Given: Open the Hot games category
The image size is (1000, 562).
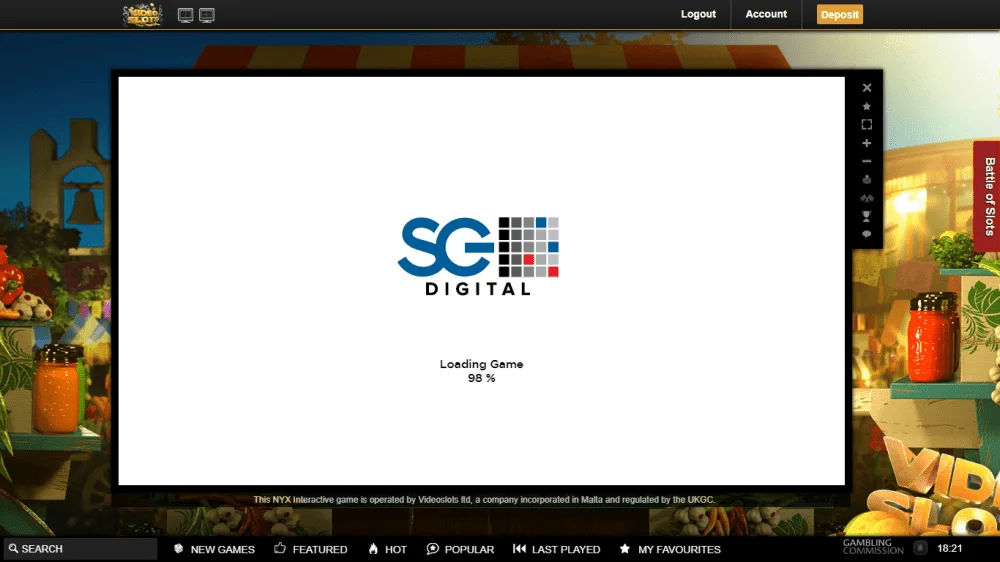Looking at the screenshot, I should (387, 549).
